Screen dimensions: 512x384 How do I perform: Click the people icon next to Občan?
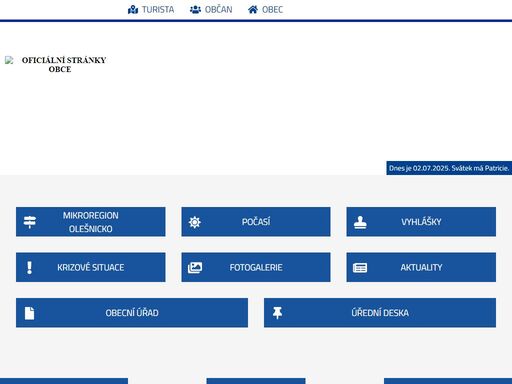[195, 10]
